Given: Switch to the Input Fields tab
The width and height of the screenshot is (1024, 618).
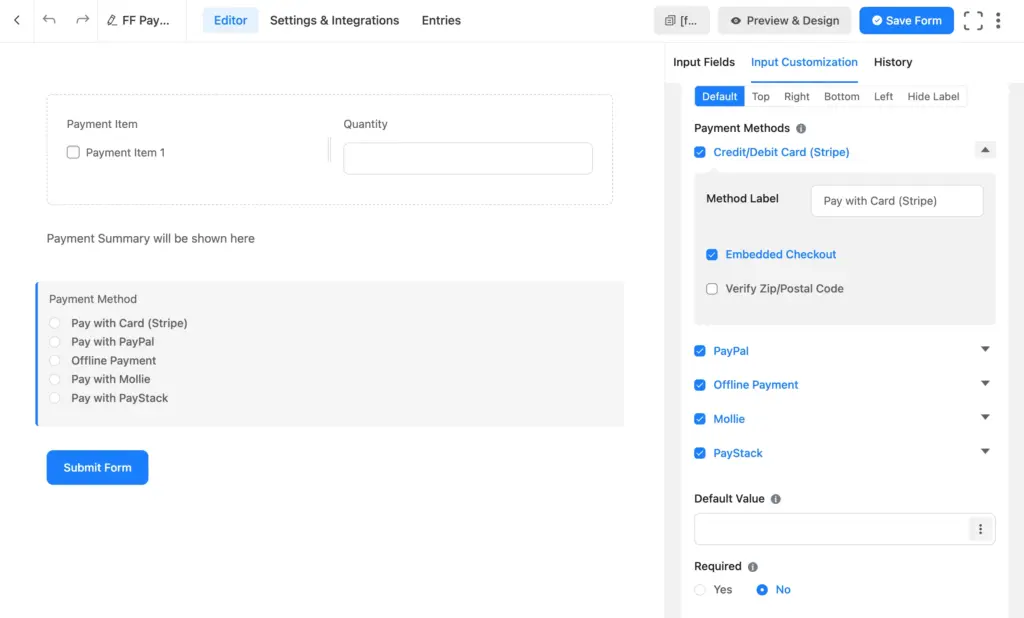Looking at the screenshot, I should pos(703,62).
